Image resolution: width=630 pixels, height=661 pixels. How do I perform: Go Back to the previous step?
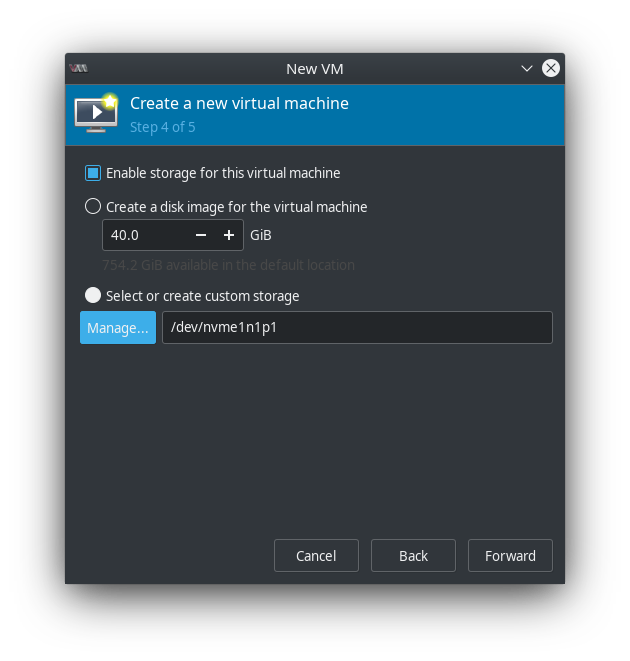(x=413, y=556)
